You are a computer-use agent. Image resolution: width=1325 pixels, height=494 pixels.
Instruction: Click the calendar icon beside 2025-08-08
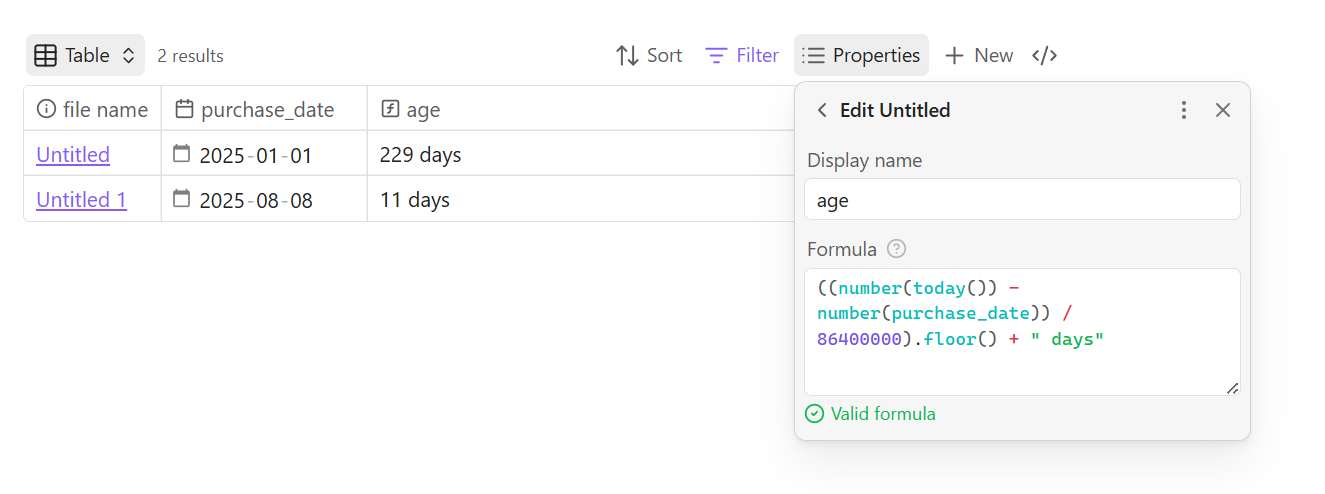click(182, 199)
